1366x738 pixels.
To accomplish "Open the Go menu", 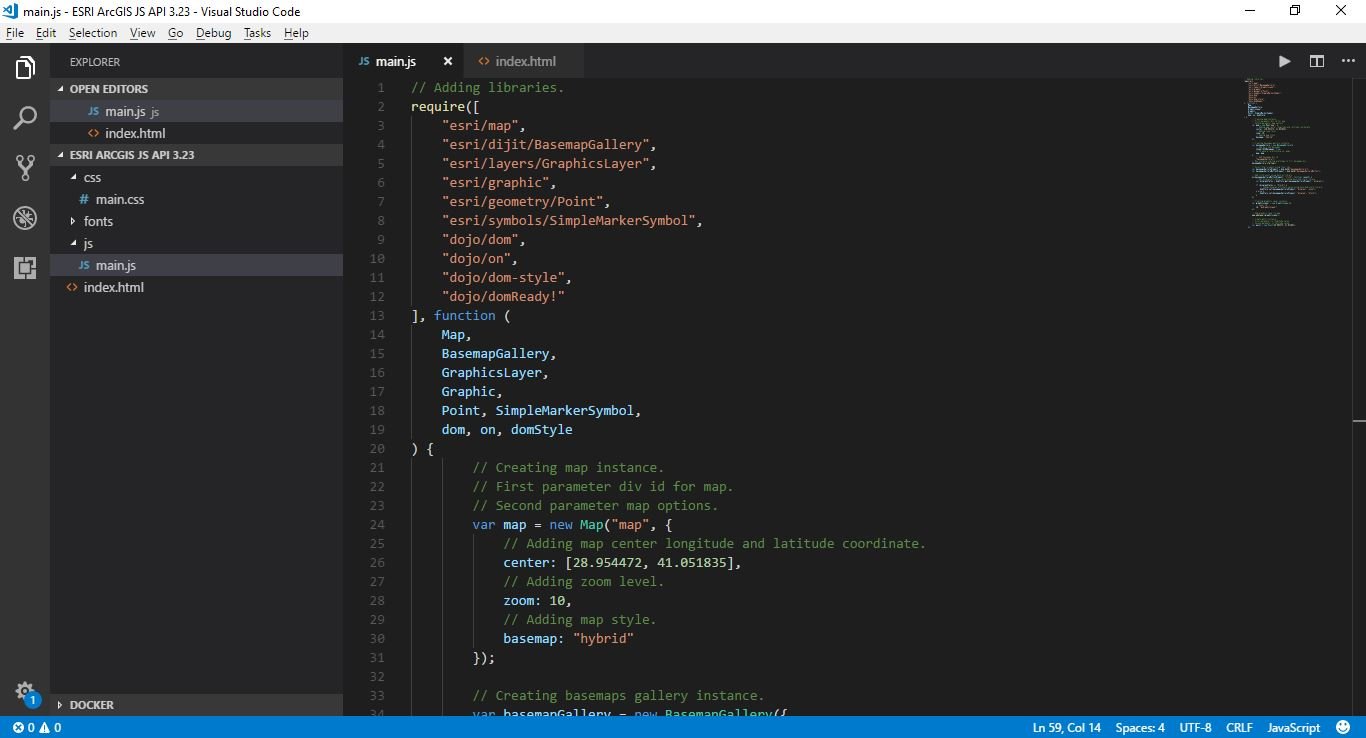I will (175, 33).
